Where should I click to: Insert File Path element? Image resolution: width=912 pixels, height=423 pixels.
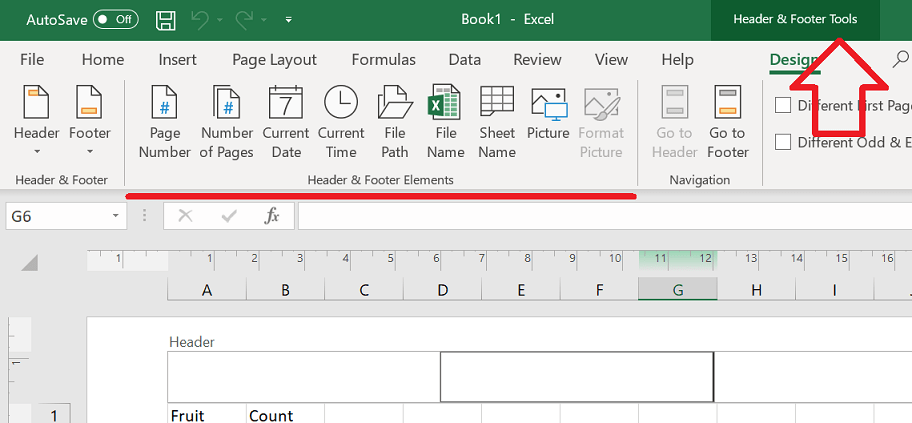coord(395,122)
